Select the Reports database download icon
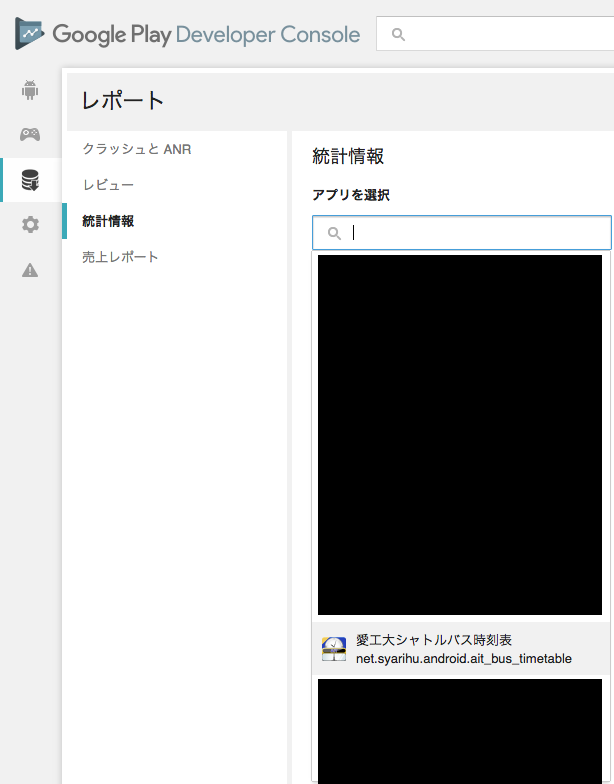614x784 pixels. 30,180
